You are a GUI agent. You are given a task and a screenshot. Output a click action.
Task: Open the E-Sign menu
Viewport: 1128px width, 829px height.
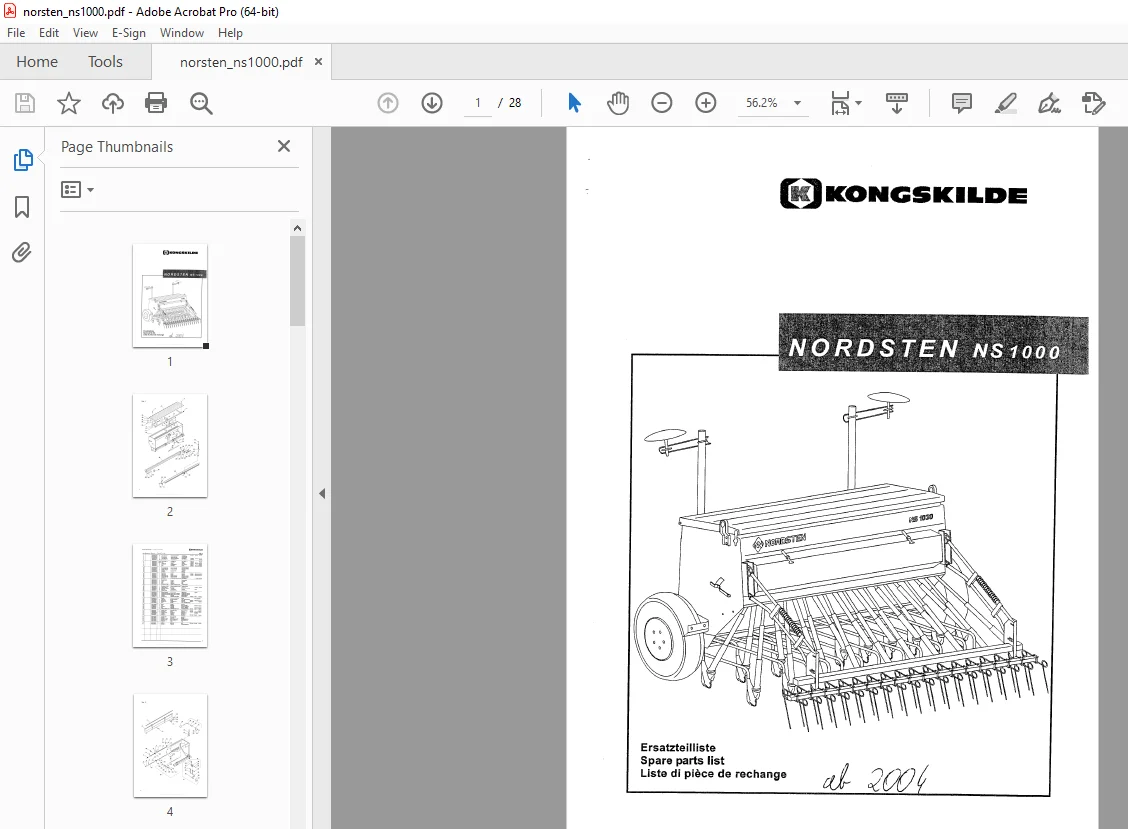click(x=129, y=33)
